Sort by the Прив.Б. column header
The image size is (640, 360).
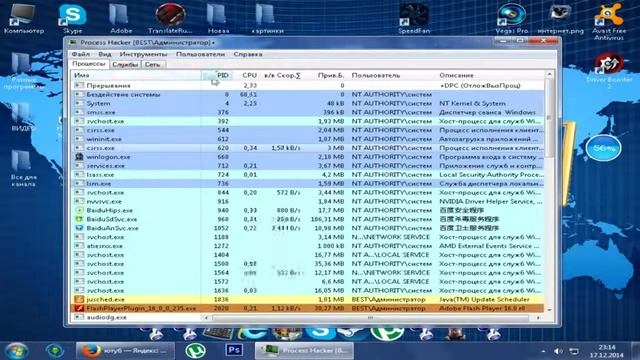pos(326,75)
